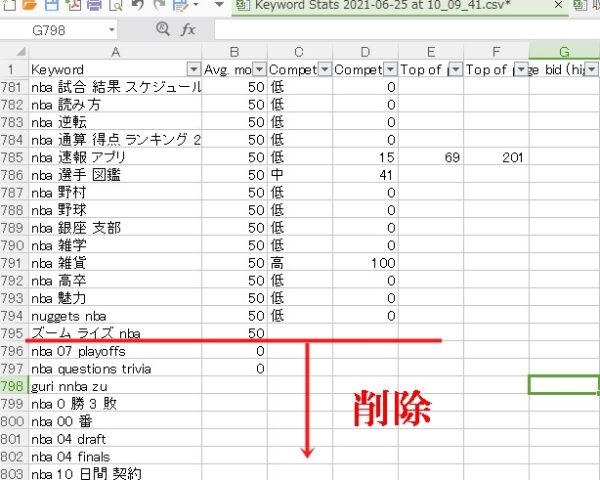Select column D header
Screen dimensions: 600x480
[365, 52]
